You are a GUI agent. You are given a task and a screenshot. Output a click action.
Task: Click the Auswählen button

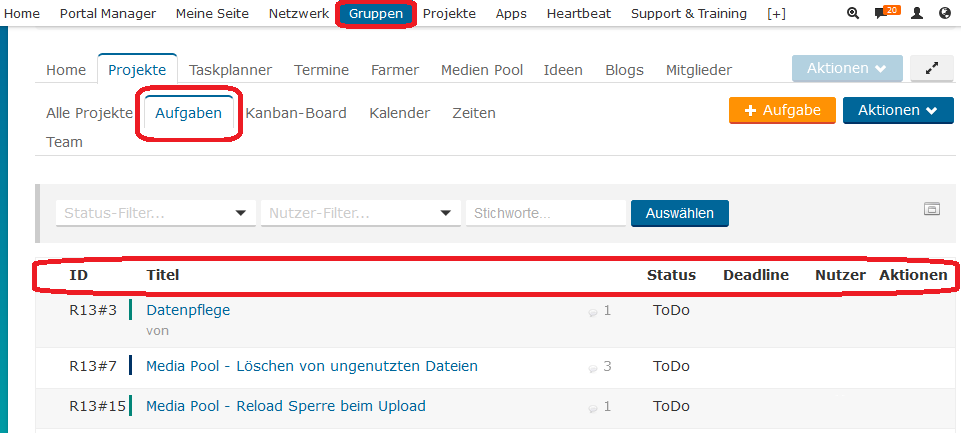coord(680,213)
